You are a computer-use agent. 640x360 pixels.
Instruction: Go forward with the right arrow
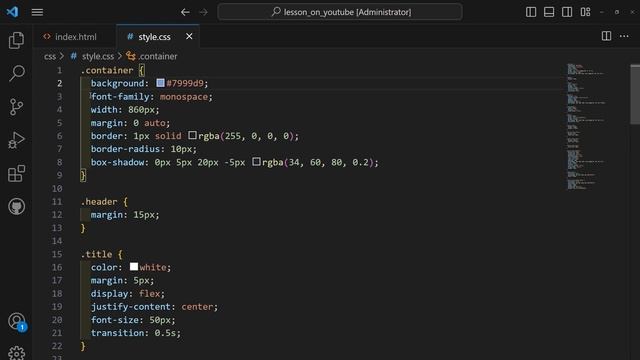pos(204,12)
